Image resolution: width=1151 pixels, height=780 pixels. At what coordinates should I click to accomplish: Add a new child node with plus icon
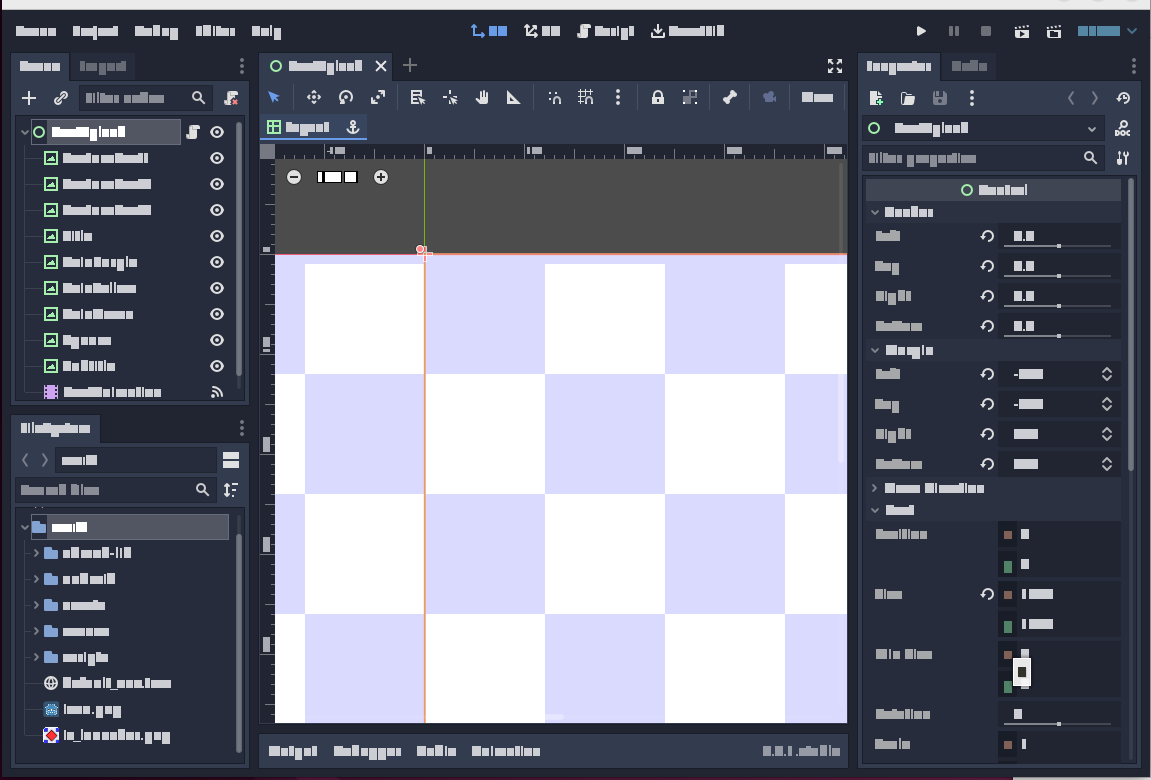(x=29, y=98)
